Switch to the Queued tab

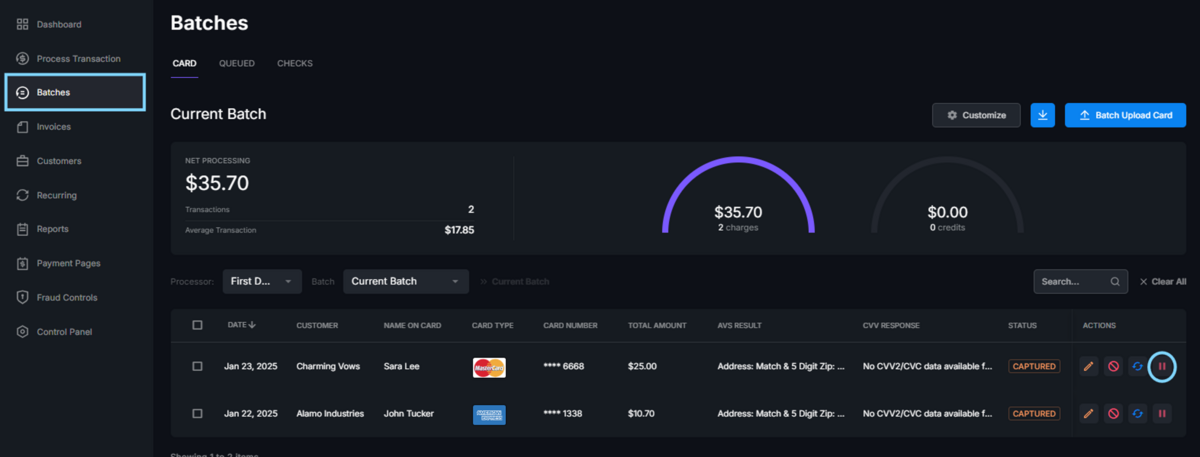237,64
